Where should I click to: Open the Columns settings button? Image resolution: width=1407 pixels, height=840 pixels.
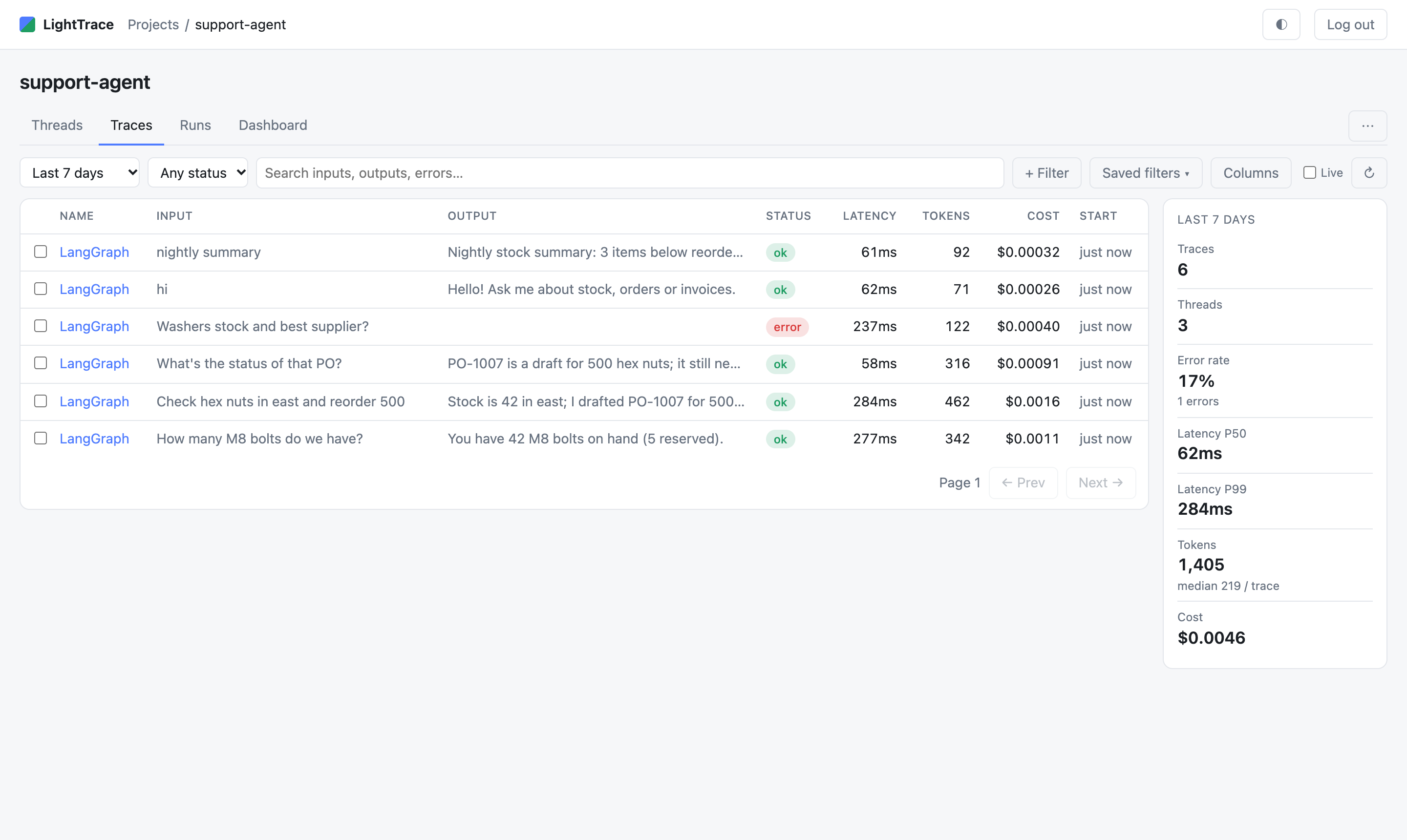point(1251,173)
